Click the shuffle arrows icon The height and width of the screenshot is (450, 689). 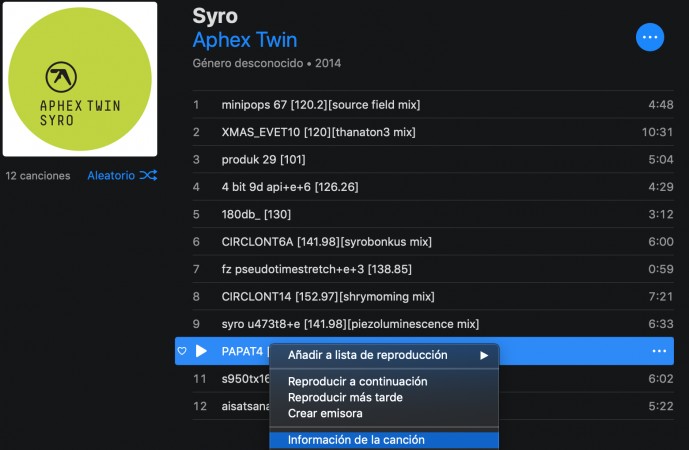(x=148, y=175)
